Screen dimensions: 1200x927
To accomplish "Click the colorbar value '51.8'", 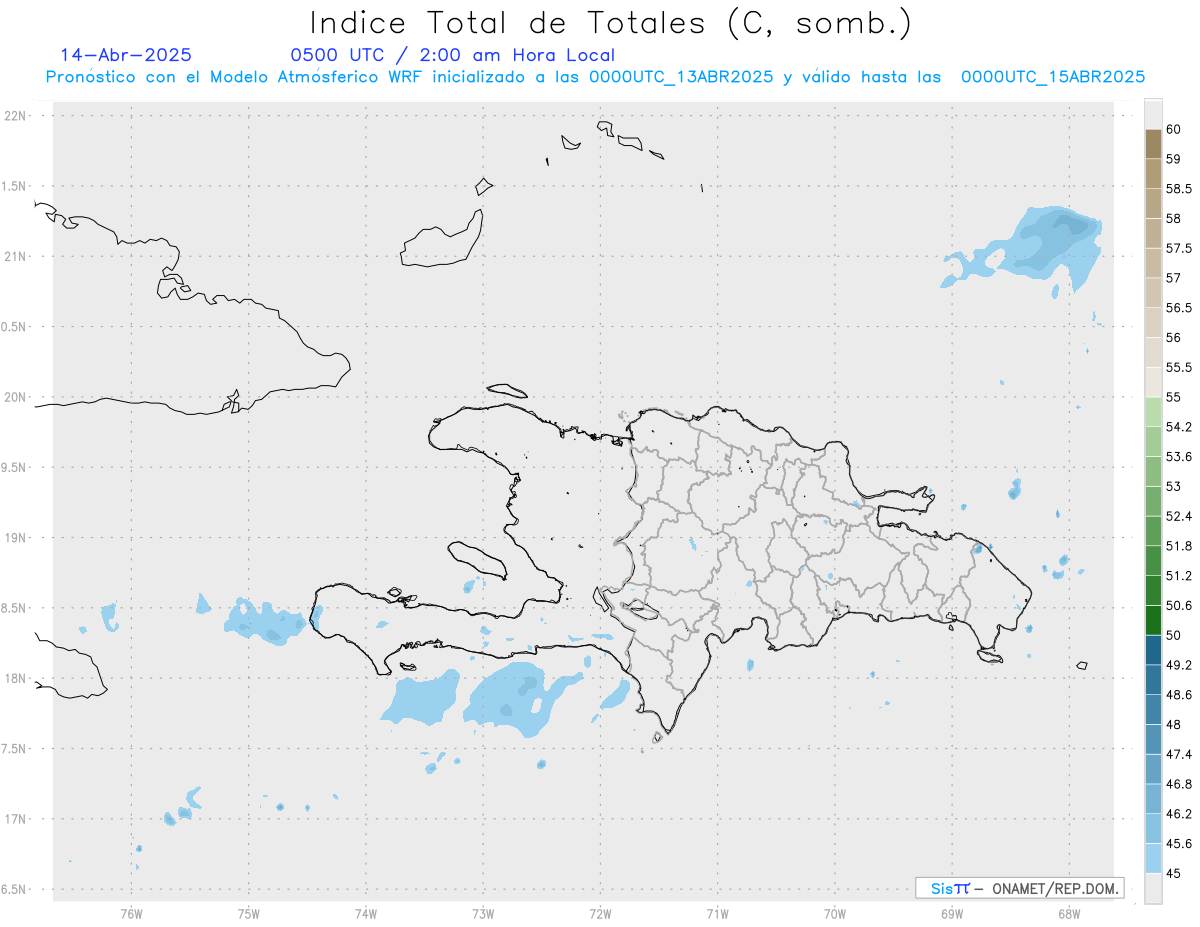I will (x=1179, y=546).
